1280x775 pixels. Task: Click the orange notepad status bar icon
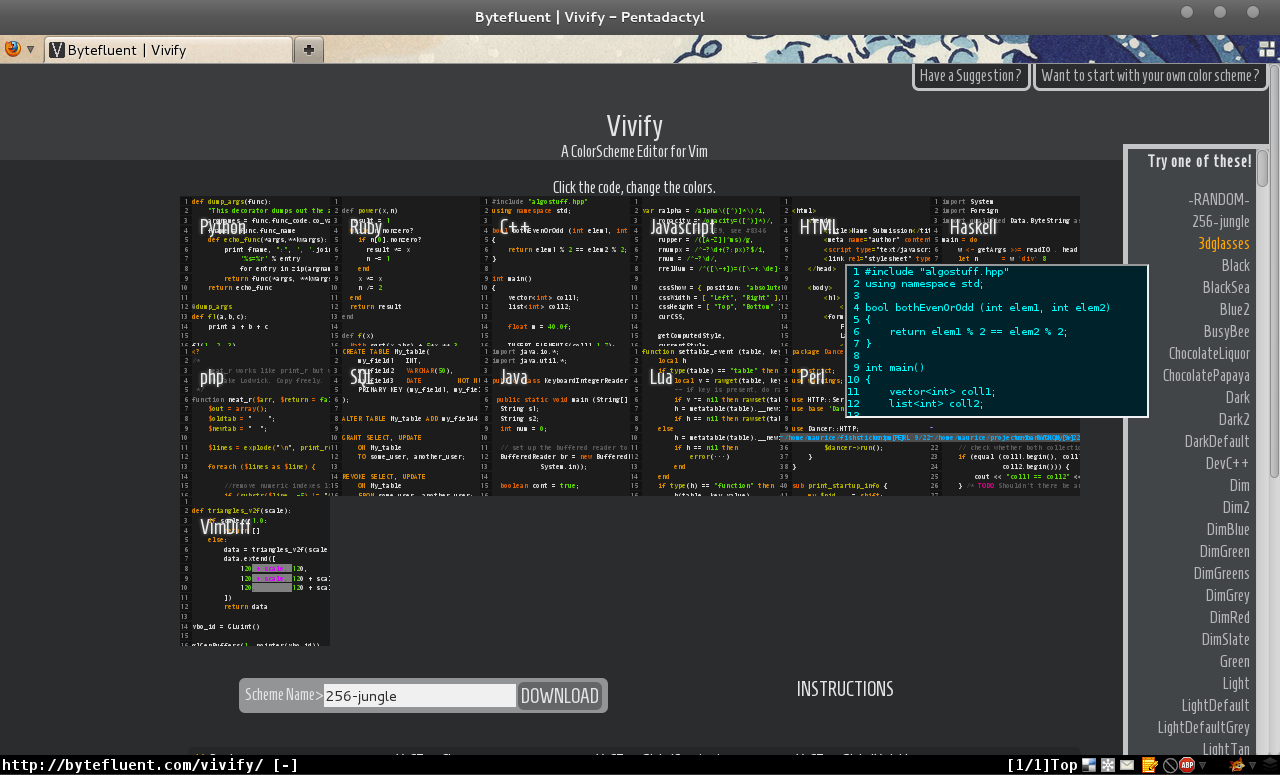(1150, 765)
